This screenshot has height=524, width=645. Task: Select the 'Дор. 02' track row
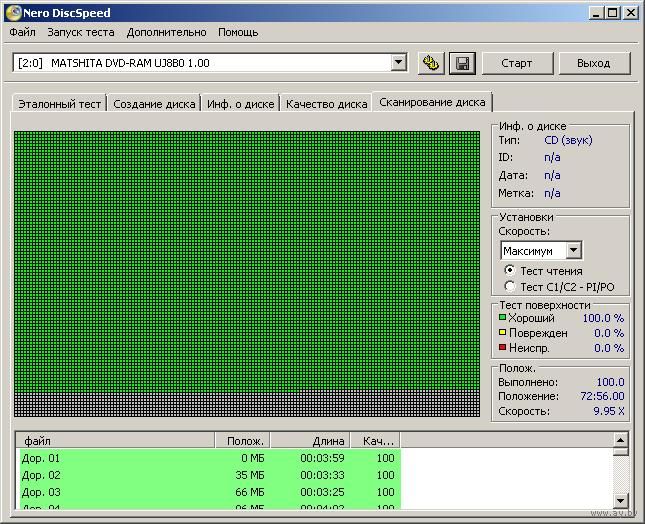pyautogui.click(x=210, y=475)
